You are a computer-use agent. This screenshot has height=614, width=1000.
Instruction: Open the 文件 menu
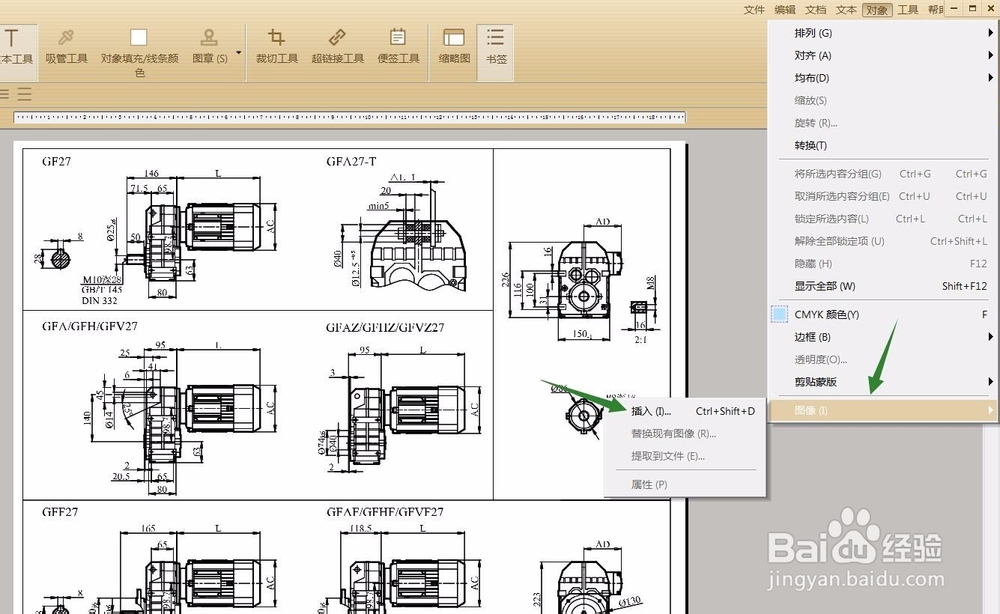click(x=754, y=10)
